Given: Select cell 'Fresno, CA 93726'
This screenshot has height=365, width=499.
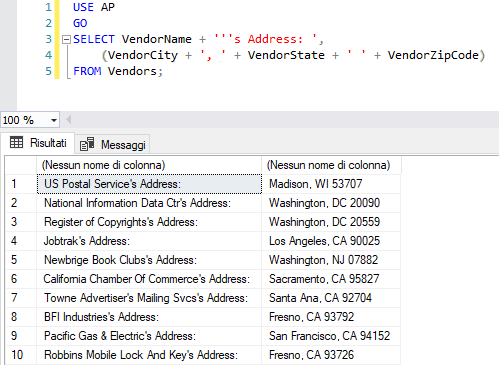Looking at the screenshot, I should [x=331, y=355].
